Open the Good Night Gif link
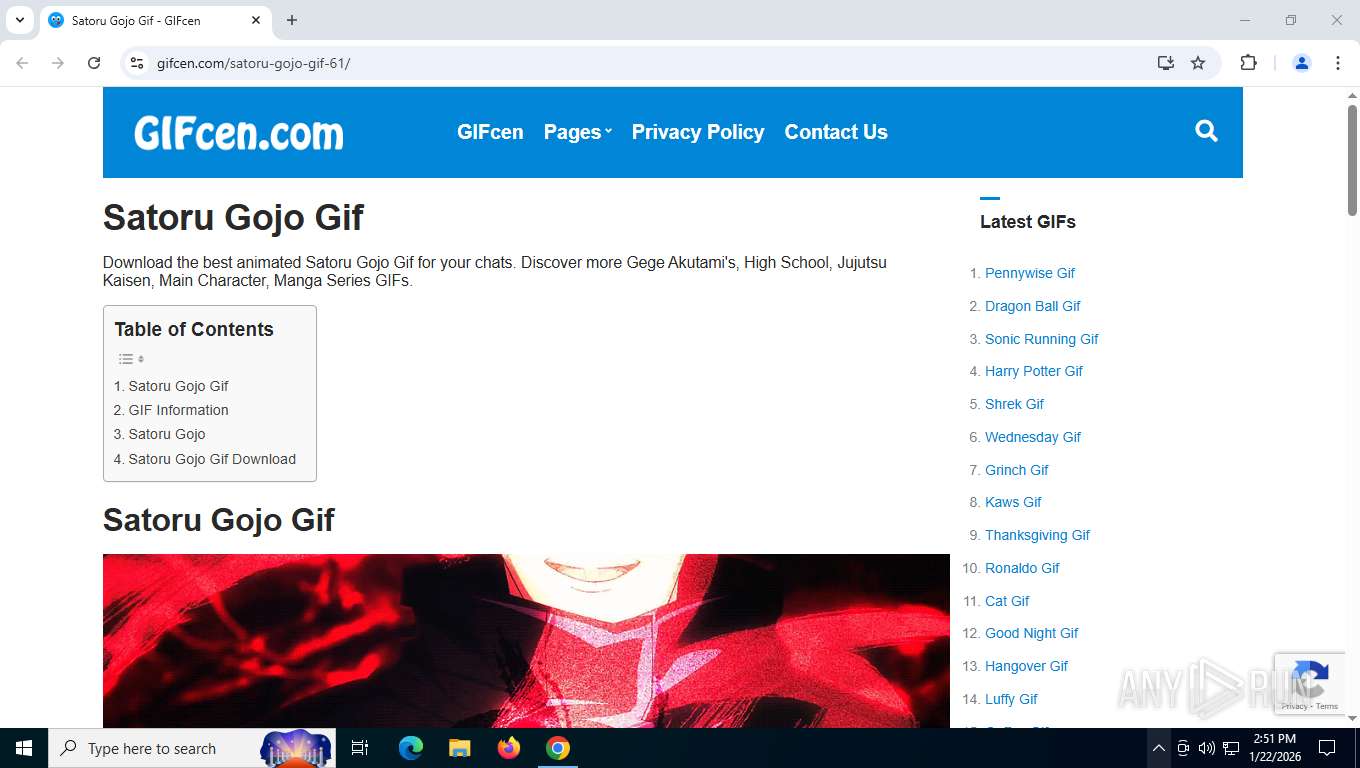Screen dimensions: 1360x768 click(x=1032, y=633)
